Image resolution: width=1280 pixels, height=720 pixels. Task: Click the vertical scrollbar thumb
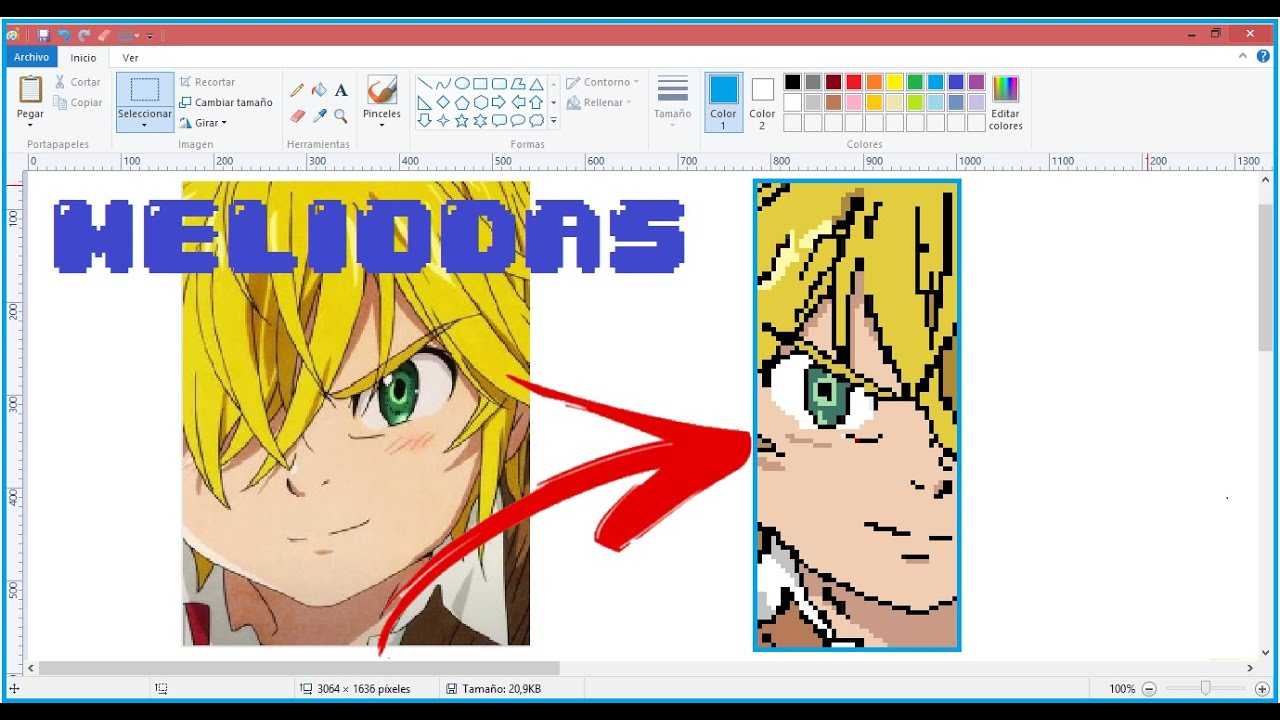[1265, 277]
